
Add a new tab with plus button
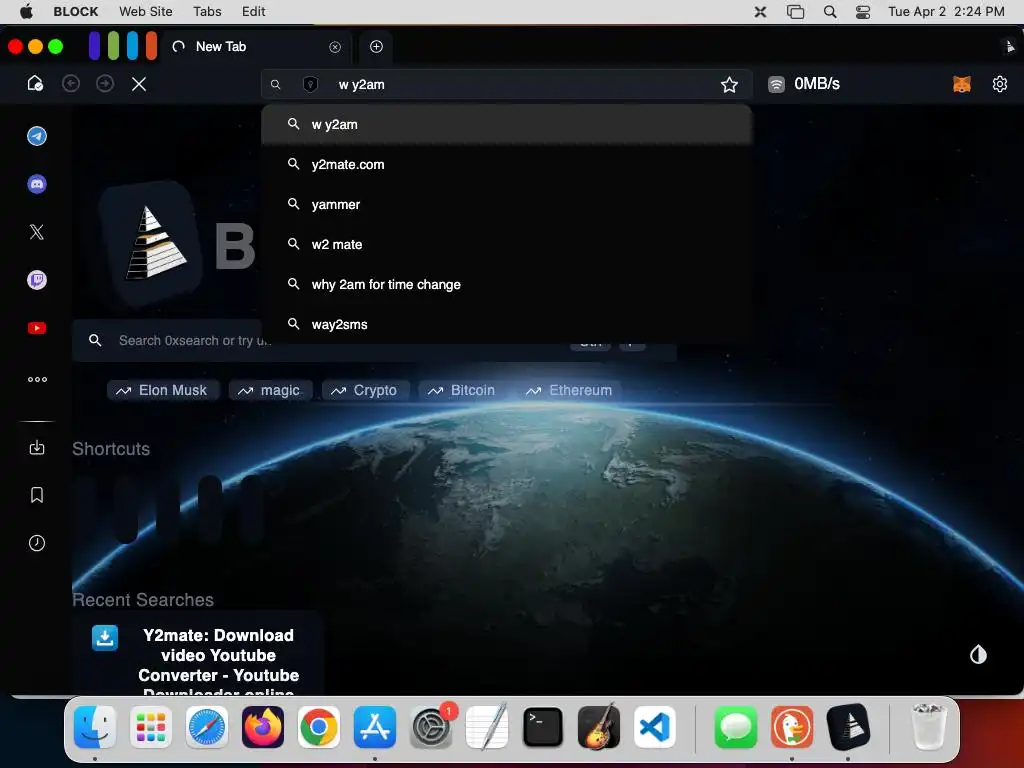pos(376,46)
